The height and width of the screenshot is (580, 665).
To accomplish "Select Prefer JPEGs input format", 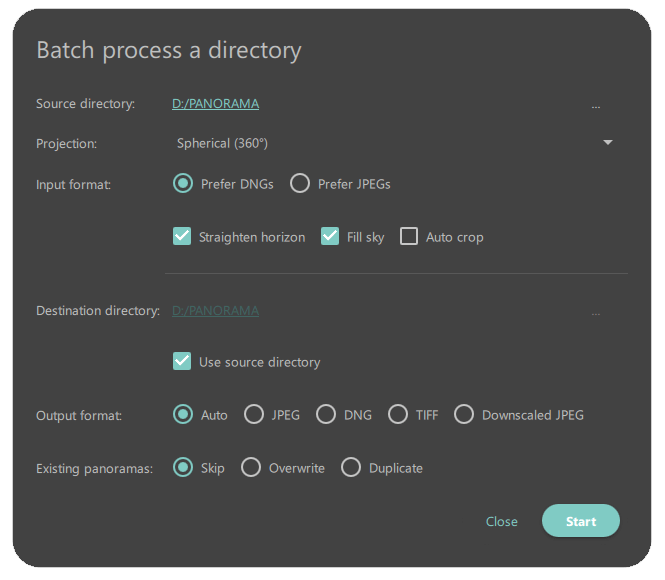I will [x=300, y=184].
